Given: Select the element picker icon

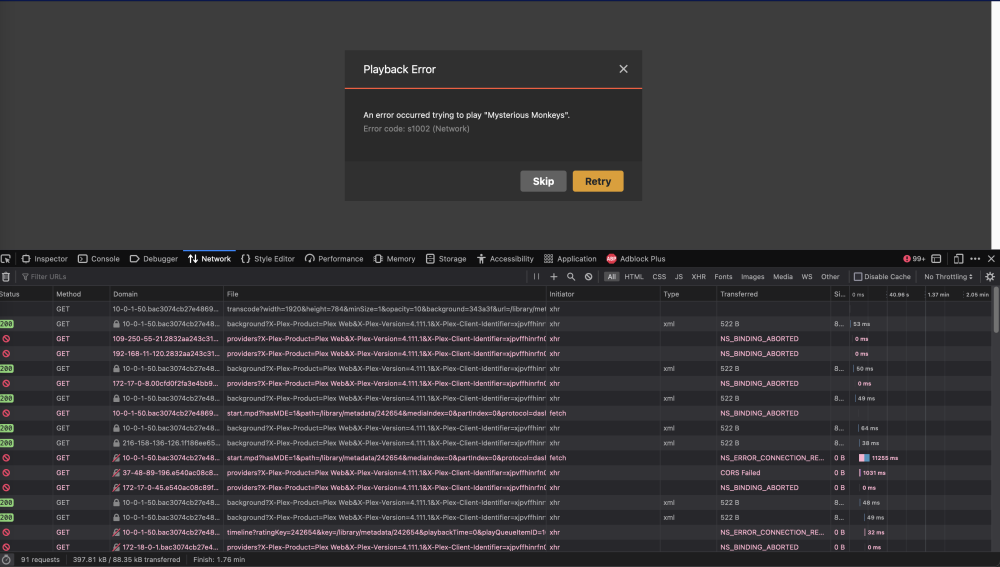Looking at the screenshot, I should (x=6, y=259).
